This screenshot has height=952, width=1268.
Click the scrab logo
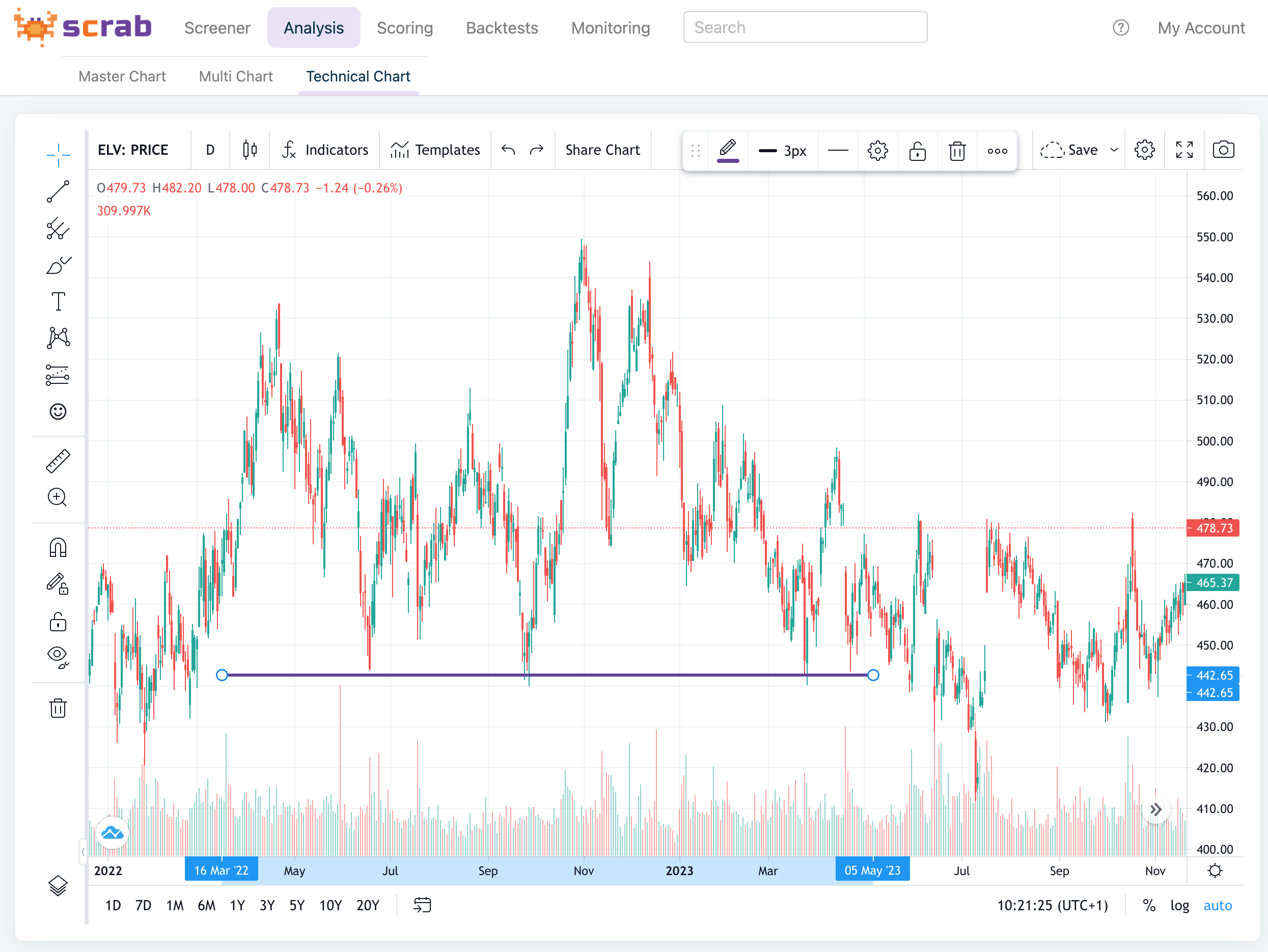click(83, 26)
